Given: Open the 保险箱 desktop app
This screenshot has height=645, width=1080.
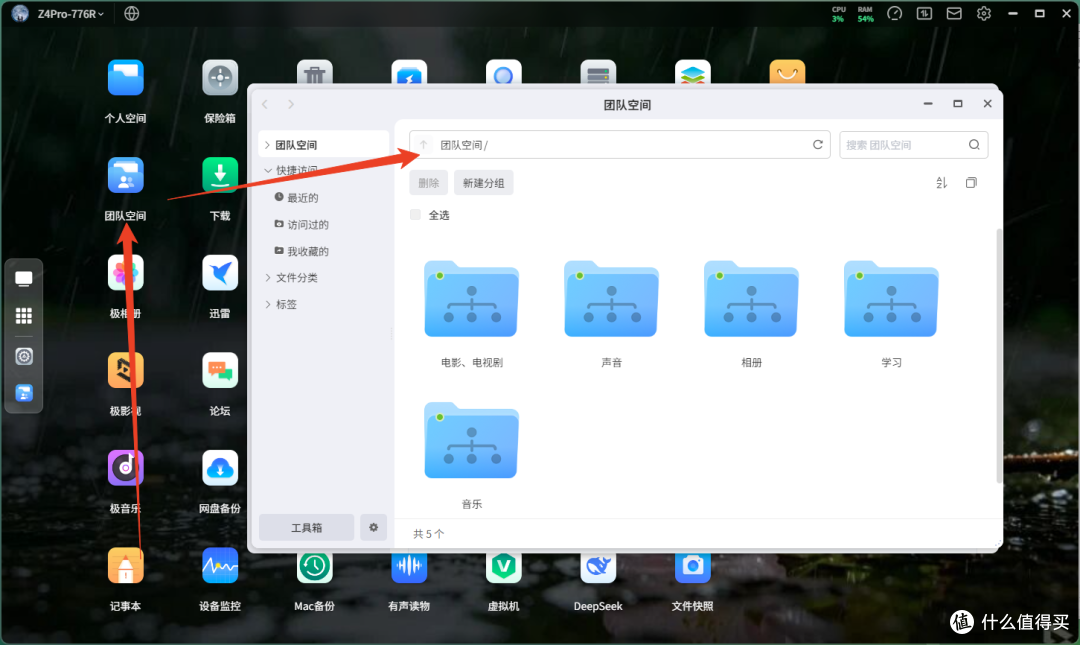Looking at the screenshot, I should tap(220, 77).
